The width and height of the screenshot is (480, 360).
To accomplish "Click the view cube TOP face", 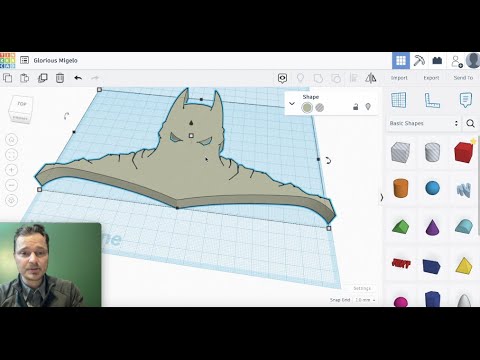I will click(x=21, y=105).
